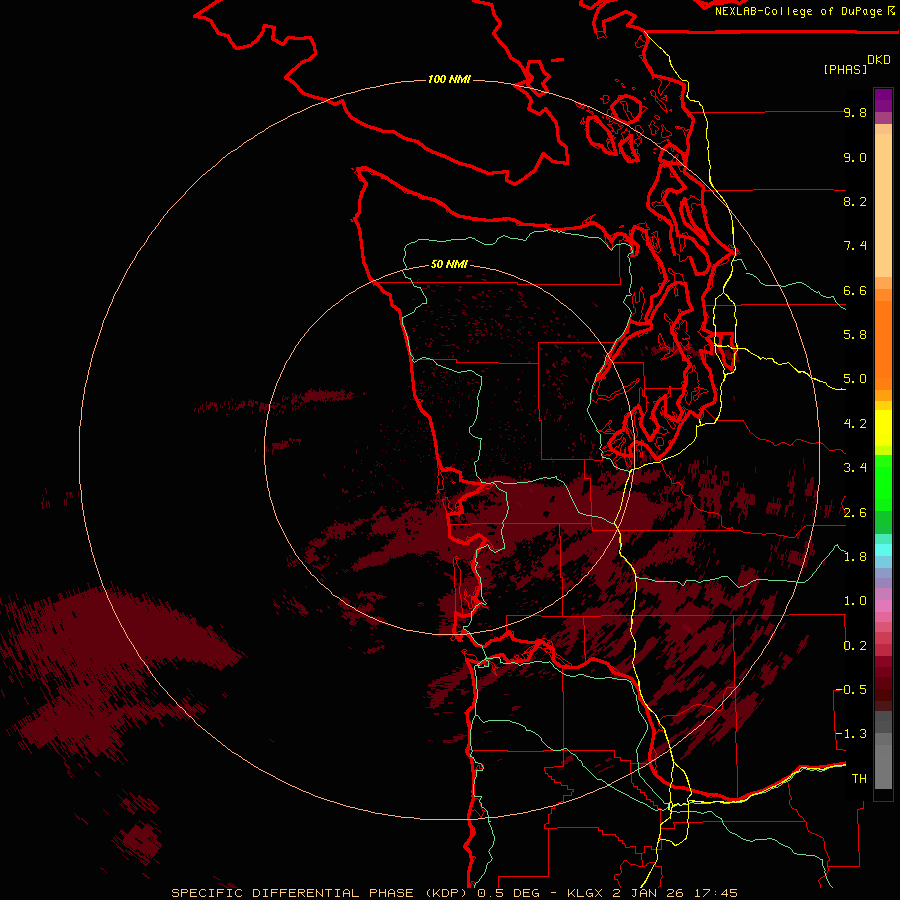
Task: Click the bright green band of color scale
Action: pyautogui.click(x=883, y=483)
